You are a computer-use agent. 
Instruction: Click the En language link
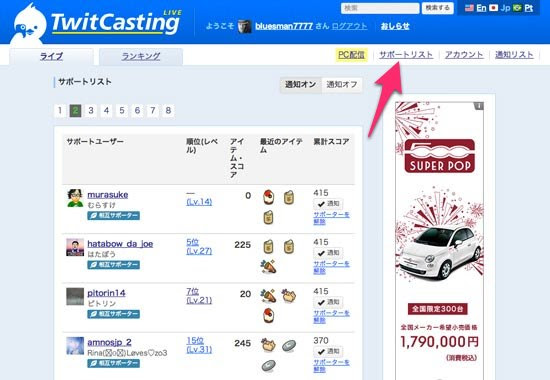(481, 8)
